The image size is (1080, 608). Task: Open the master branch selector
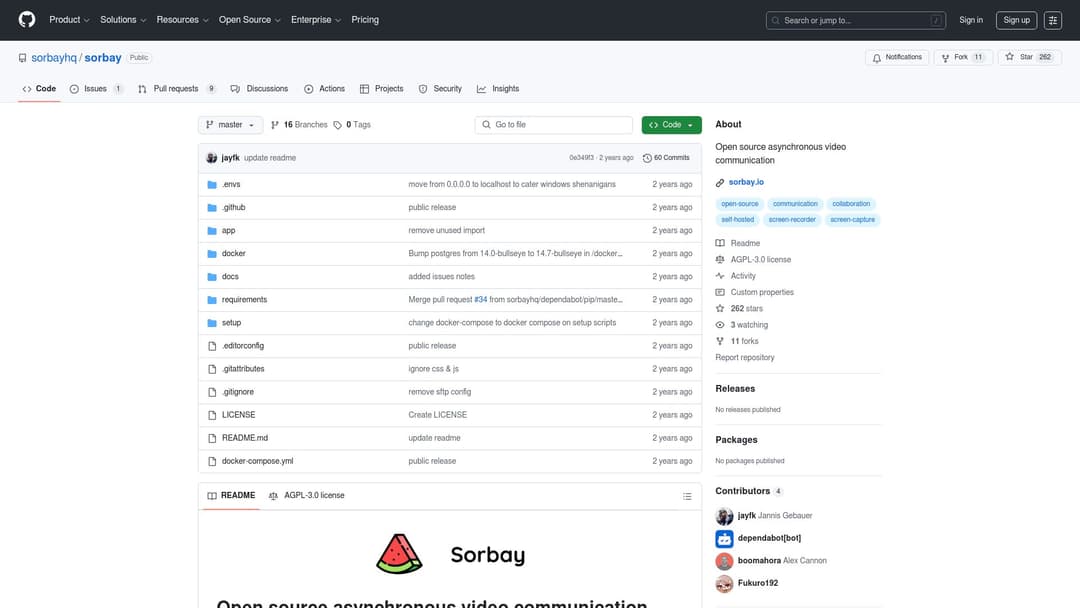click(230, 125)
